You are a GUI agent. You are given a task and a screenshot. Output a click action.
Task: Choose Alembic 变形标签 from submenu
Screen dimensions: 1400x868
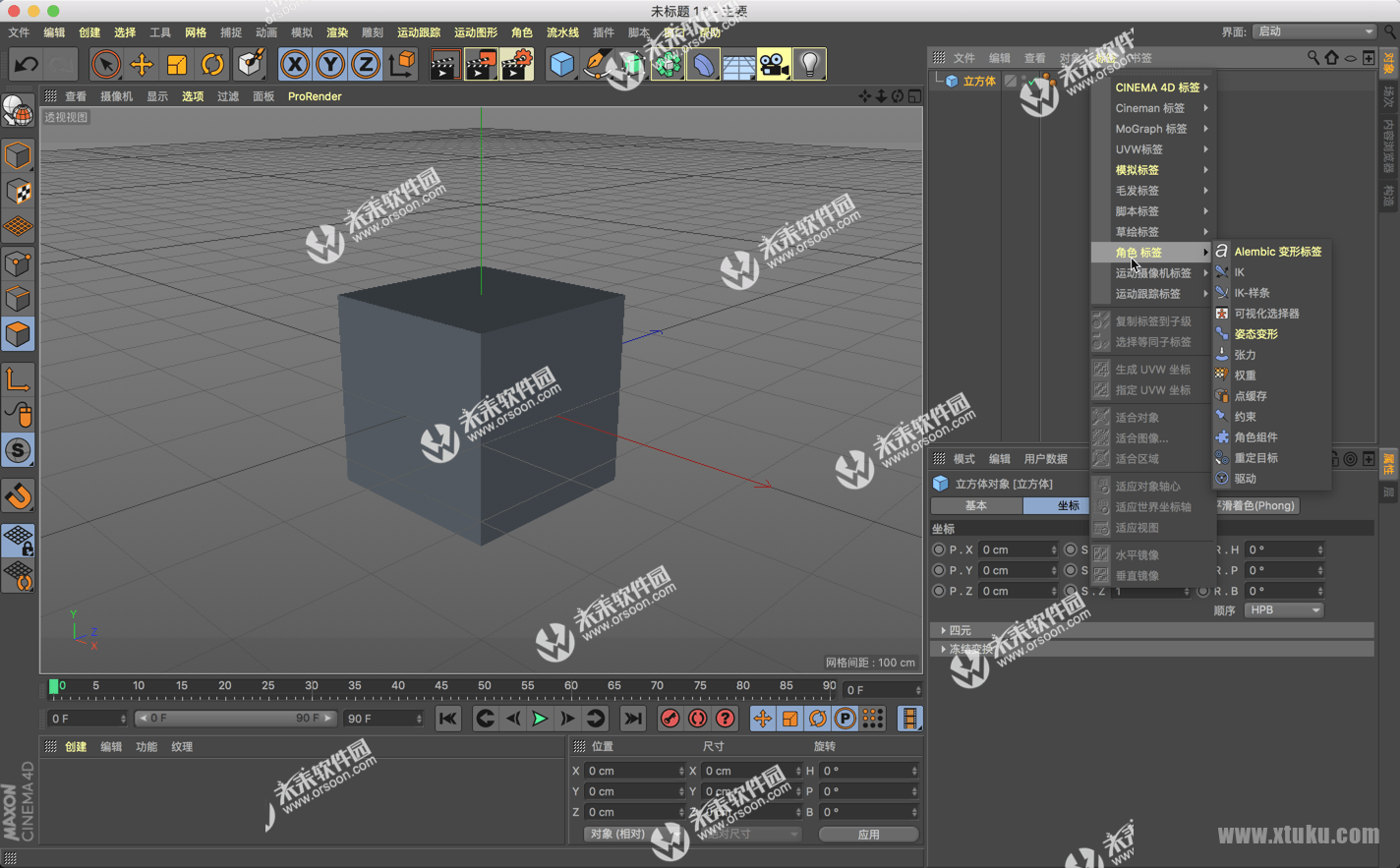pyautogui.click(x=1272, y=252)
